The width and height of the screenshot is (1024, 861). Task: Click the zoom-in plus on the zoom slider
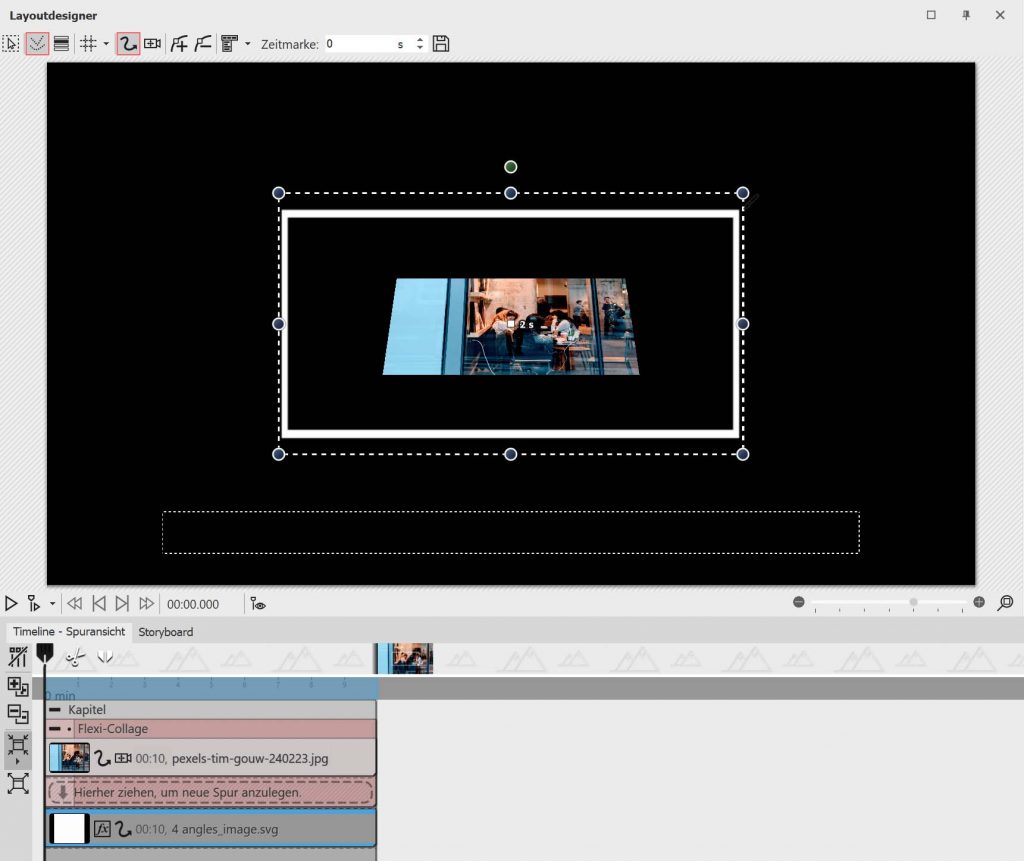979,602
